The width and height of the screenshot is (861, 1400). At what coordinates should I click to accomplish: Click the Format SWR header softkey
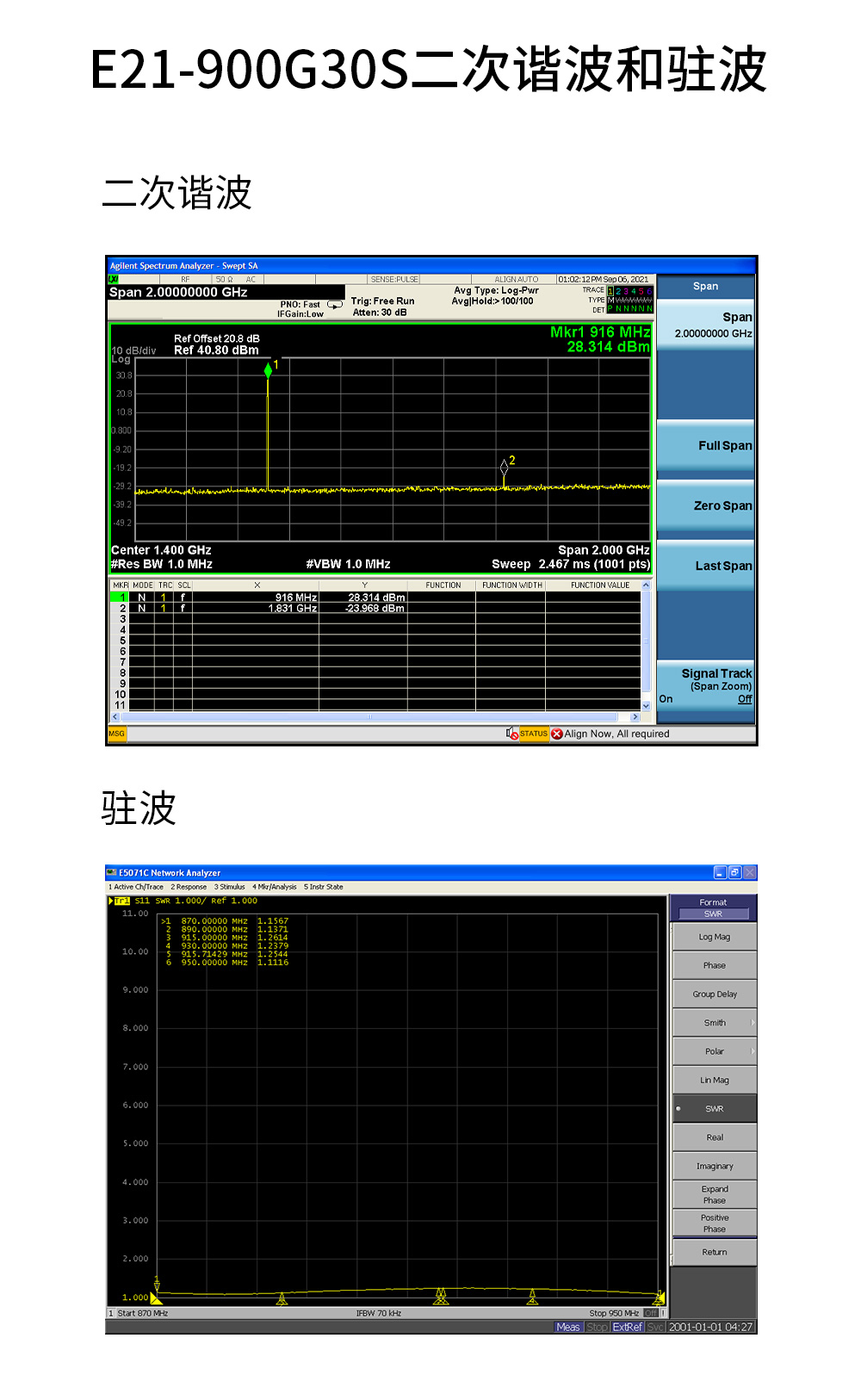[713, 908]
